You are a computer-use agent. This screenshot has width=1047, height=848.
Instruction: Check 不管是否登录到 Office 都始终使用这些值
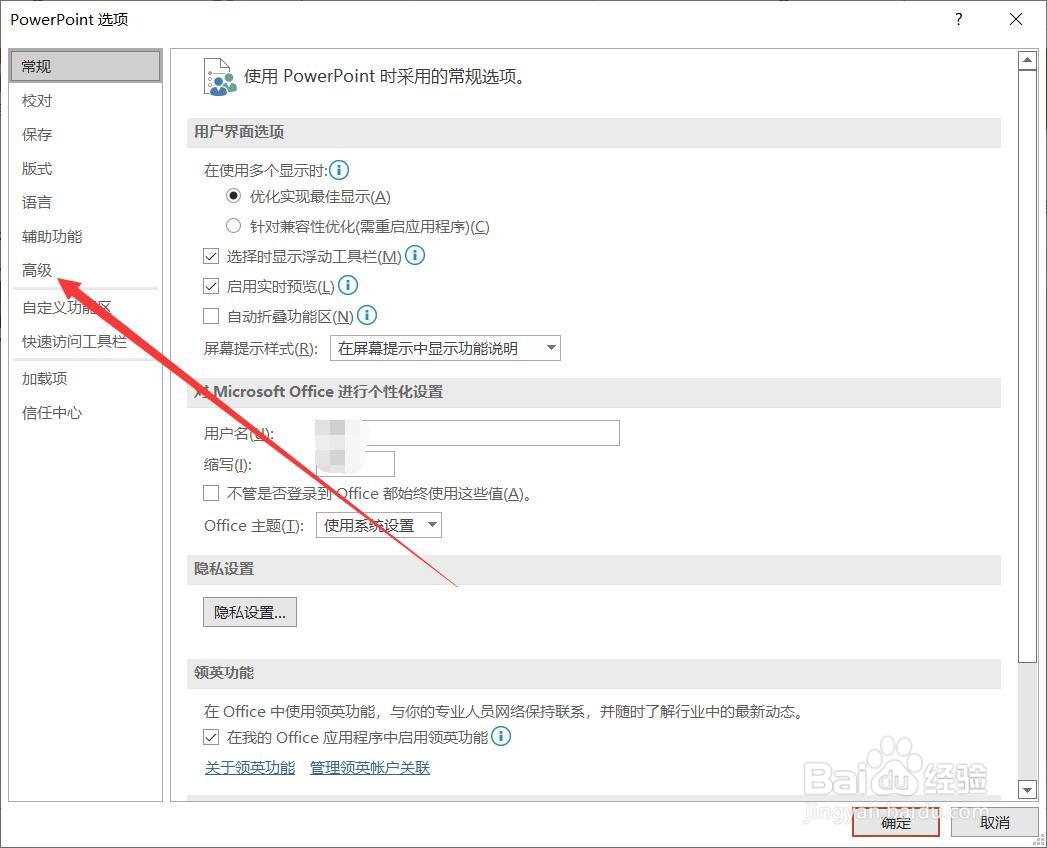coord(211,493)
